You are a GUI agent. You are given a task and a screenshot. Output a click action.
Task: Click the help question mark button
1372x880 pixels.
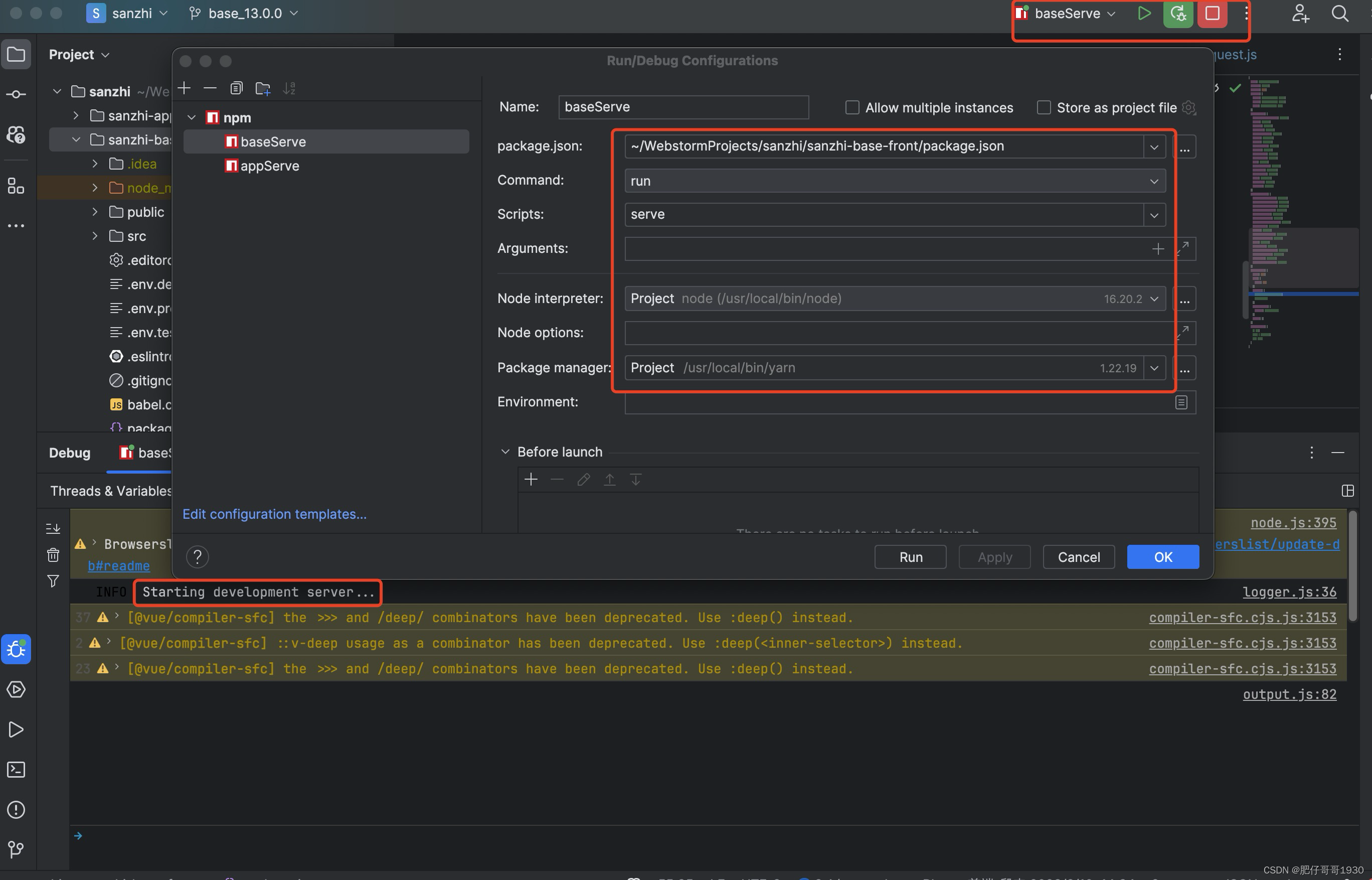coord(198,556)
